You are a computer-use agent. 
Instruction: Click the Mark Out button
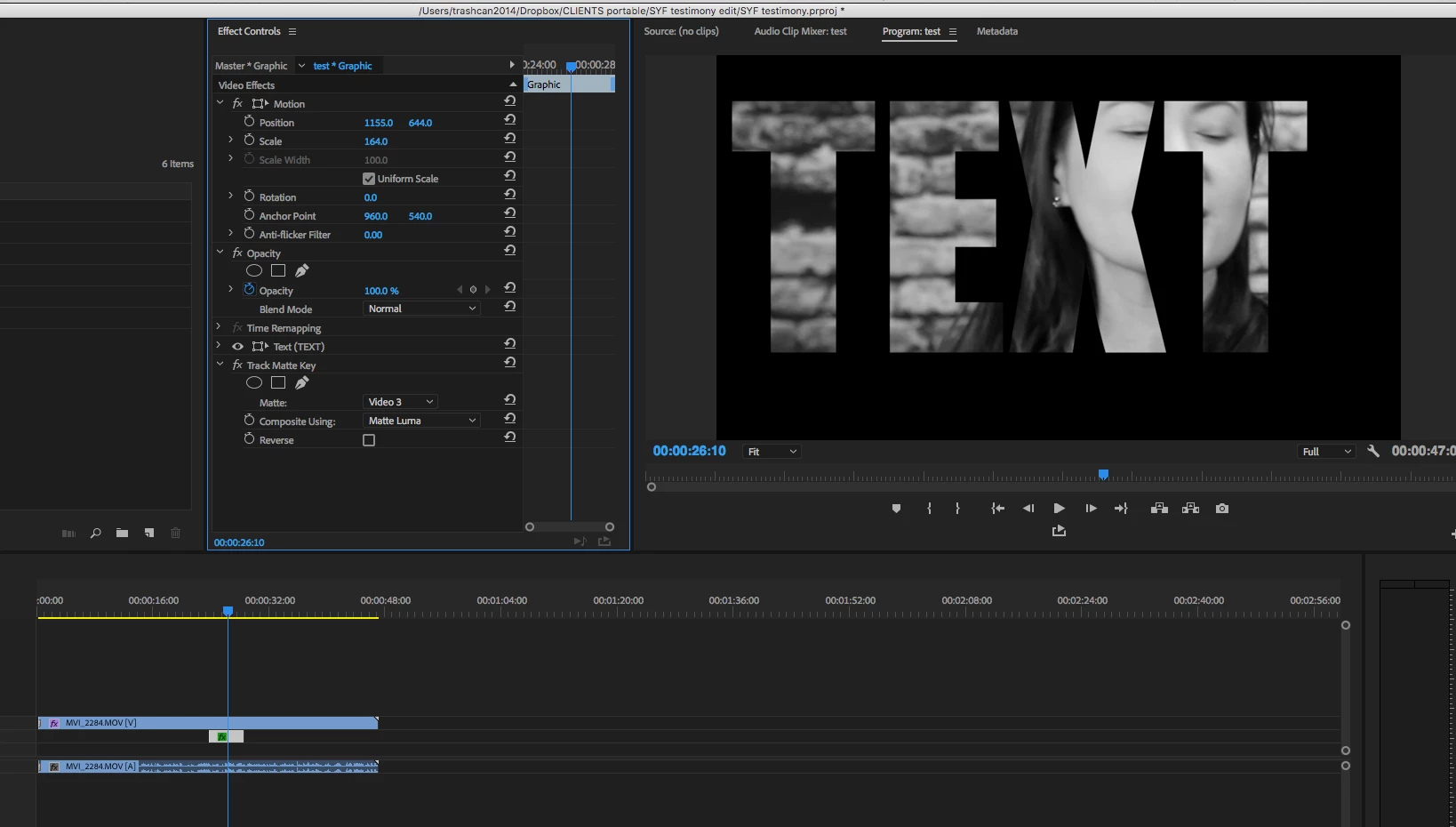click(957, 509)
